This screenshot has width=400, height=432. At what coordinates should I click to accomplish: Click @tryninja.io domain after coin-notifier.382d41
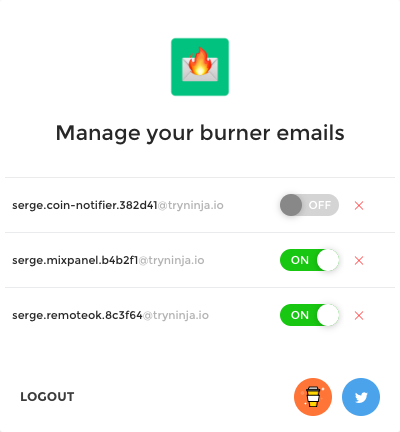coord(190,205)
